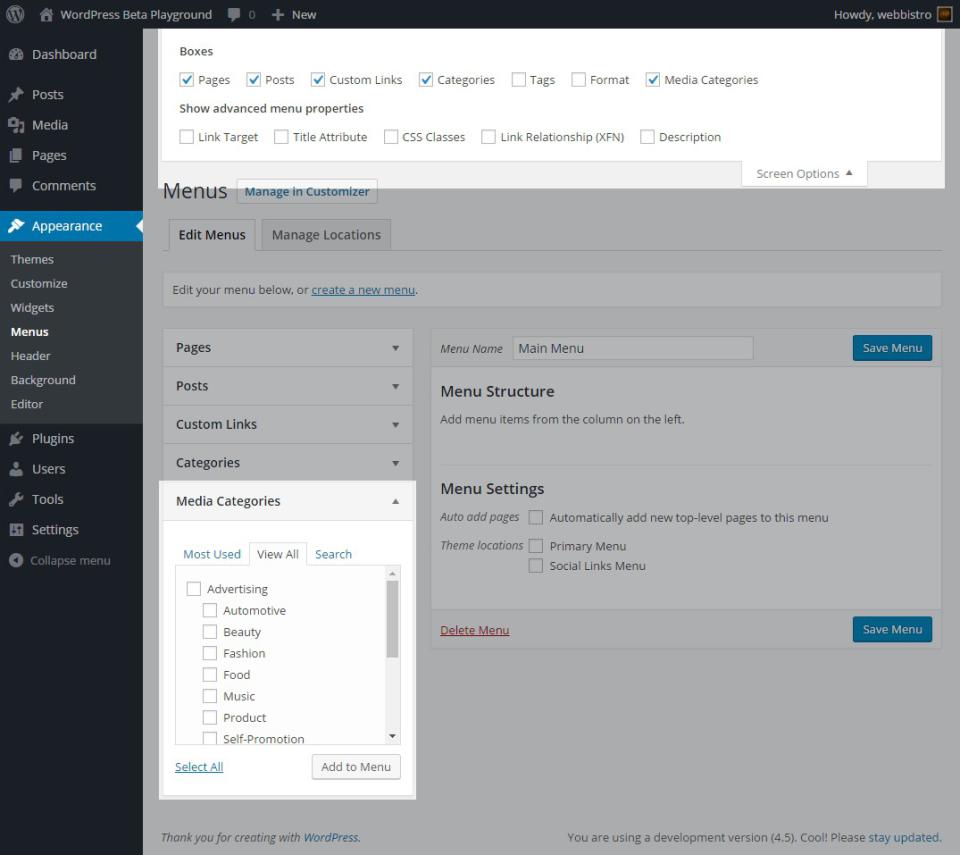Click the Posts pushpin icon in sidebar

(16, 95)
